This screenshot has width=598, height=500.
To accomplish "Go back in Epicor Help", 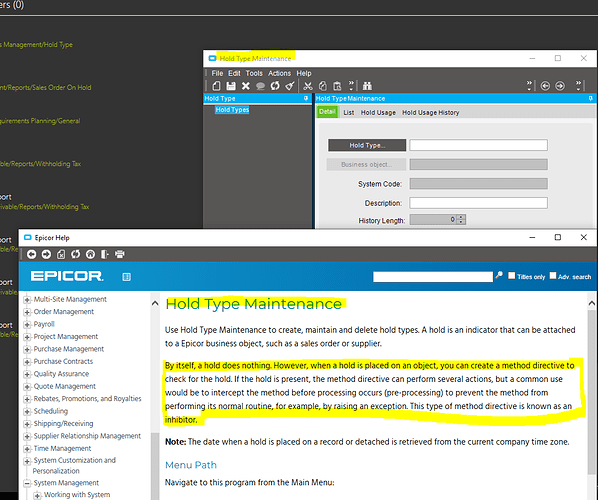I will [32, 254].
